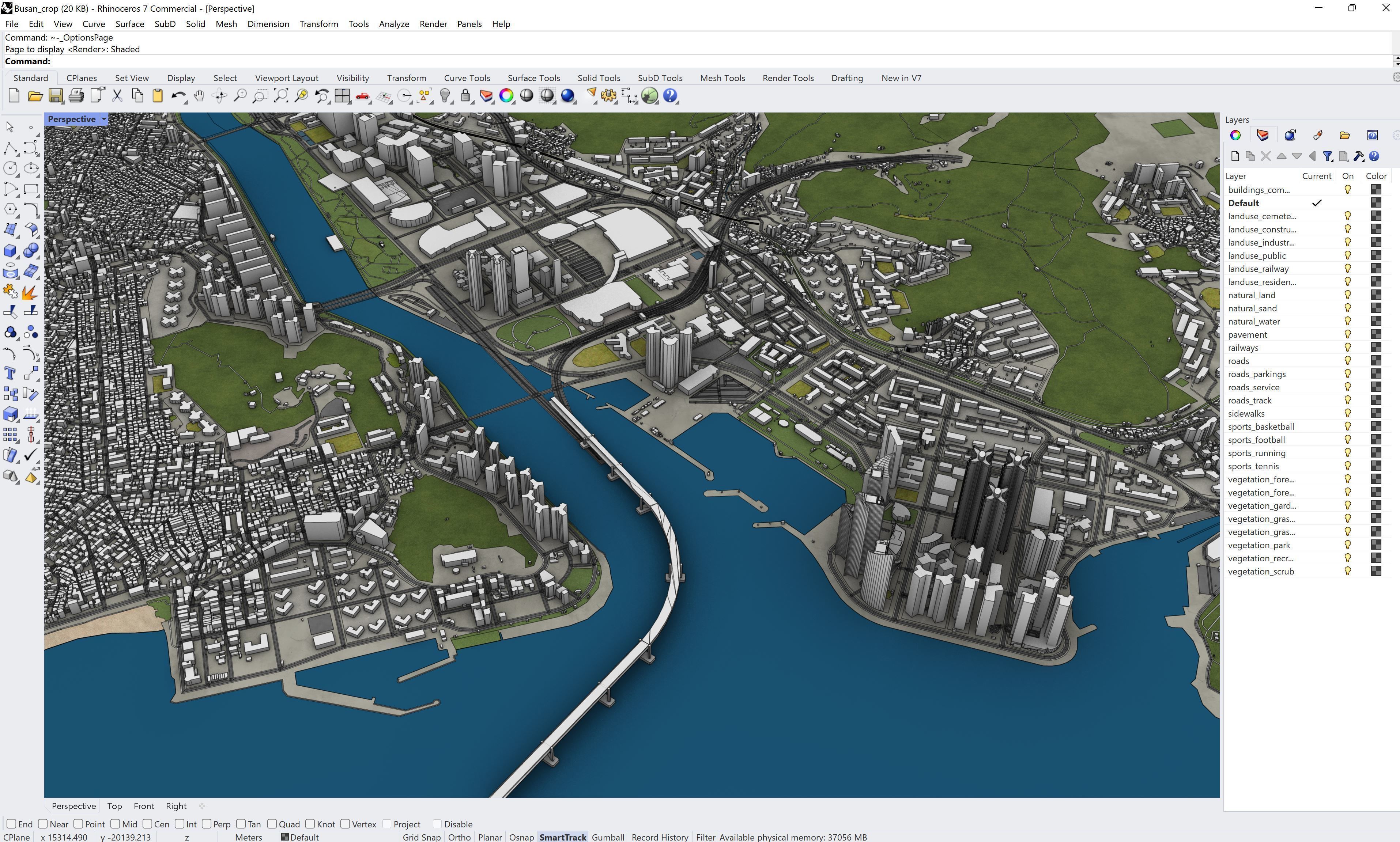The image size is (1400, 842).
Task: Click the color wheel Object Properties icon
Action: tap(506, 96)
